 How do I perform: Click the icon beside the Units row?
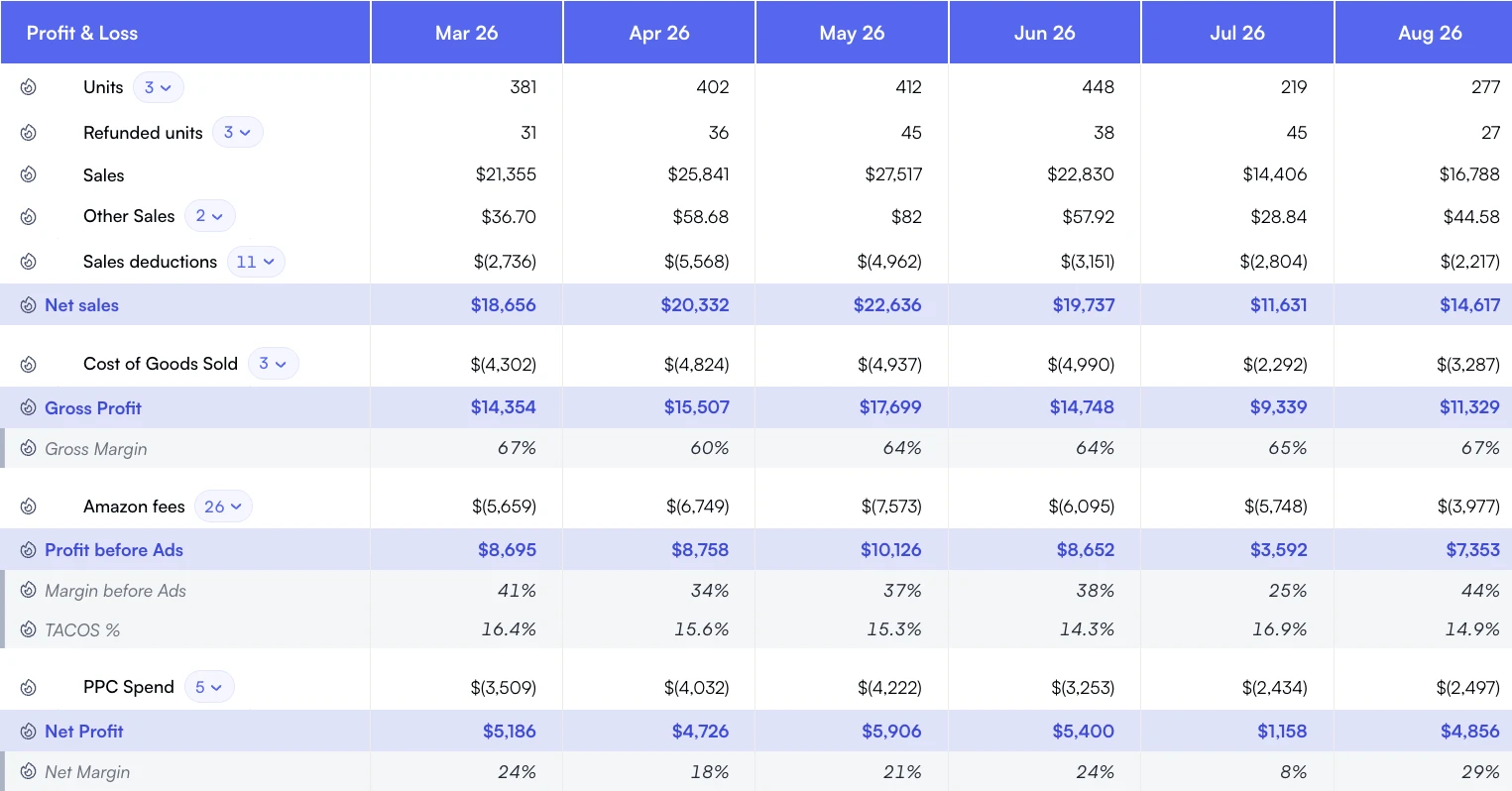point(29,87)
